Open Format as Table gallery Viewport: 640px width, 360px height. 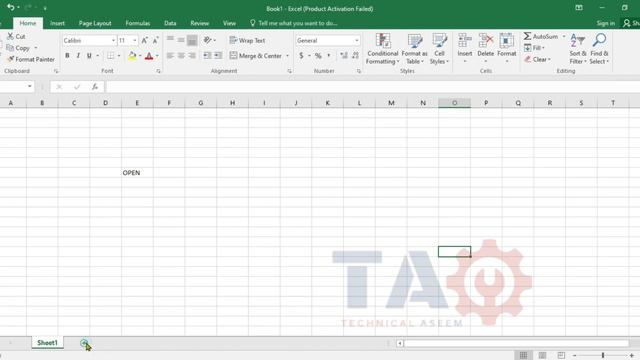tap(414, 49)
